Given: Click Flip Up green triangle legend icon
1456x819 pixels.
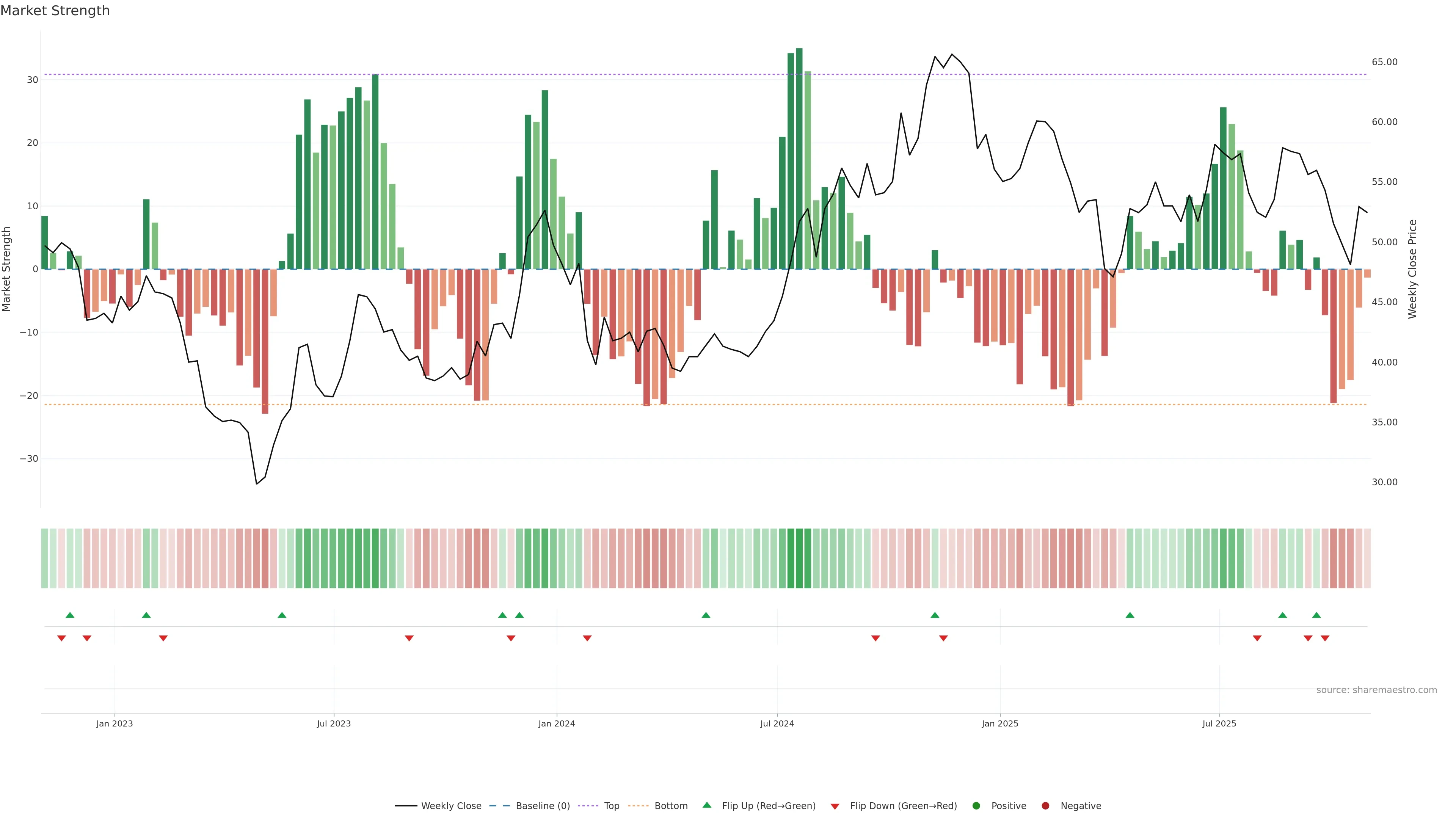Looking at the screenshot, I should [706, 805].
